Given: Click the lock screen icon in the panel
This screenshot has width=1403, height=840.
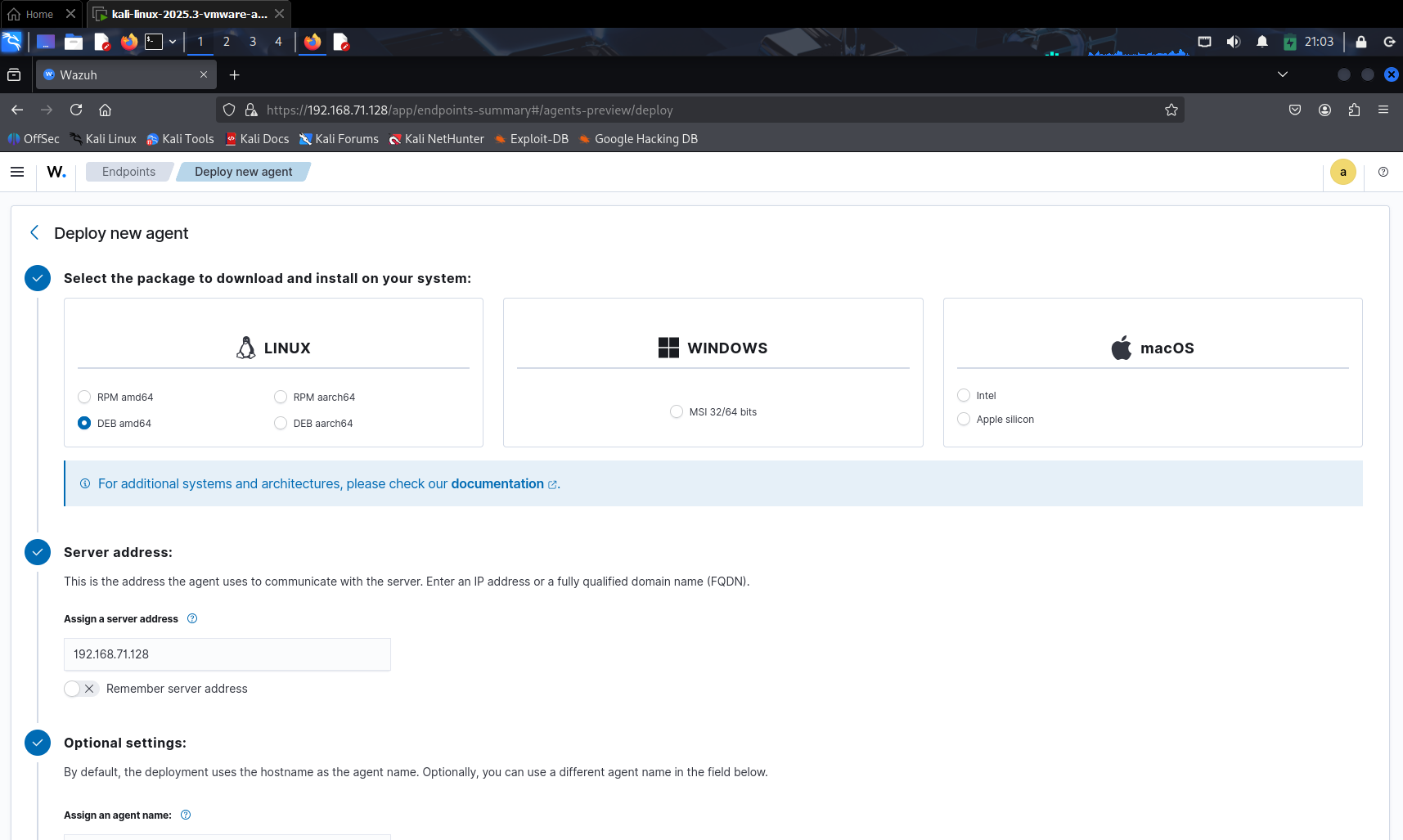Looking at the screenshot, I should pos(1360,42).
